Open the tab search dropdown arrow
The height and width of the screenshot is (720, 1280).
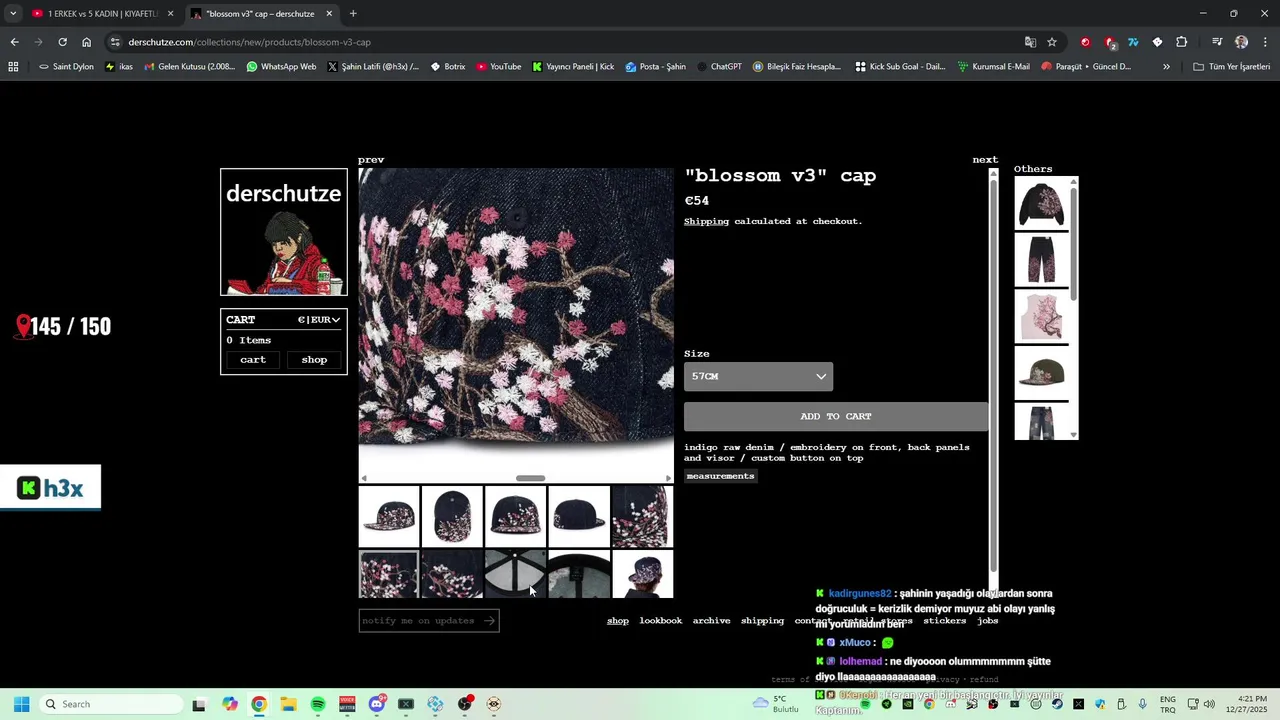(13, 14)
